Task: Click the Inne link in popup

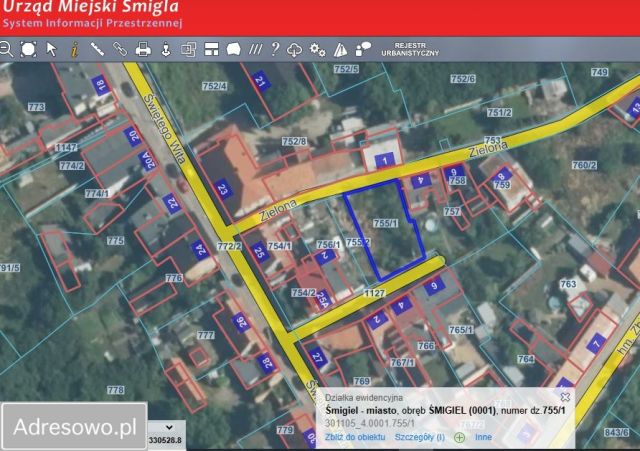Action: pos(483,437)
